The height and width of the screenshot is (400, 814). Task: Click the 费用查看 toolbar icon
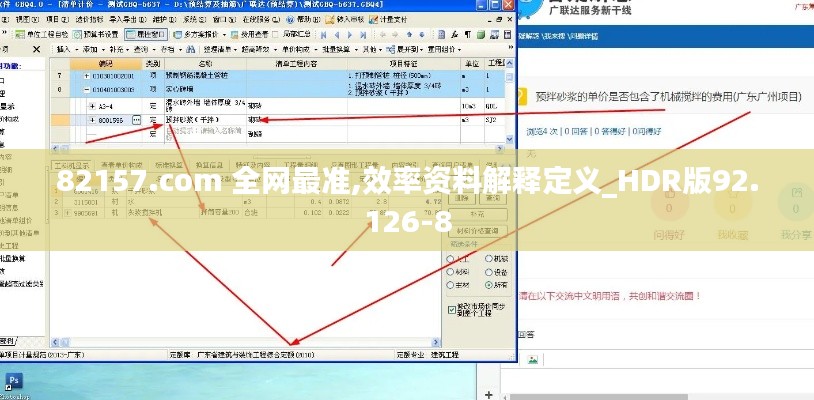point(234,35)
